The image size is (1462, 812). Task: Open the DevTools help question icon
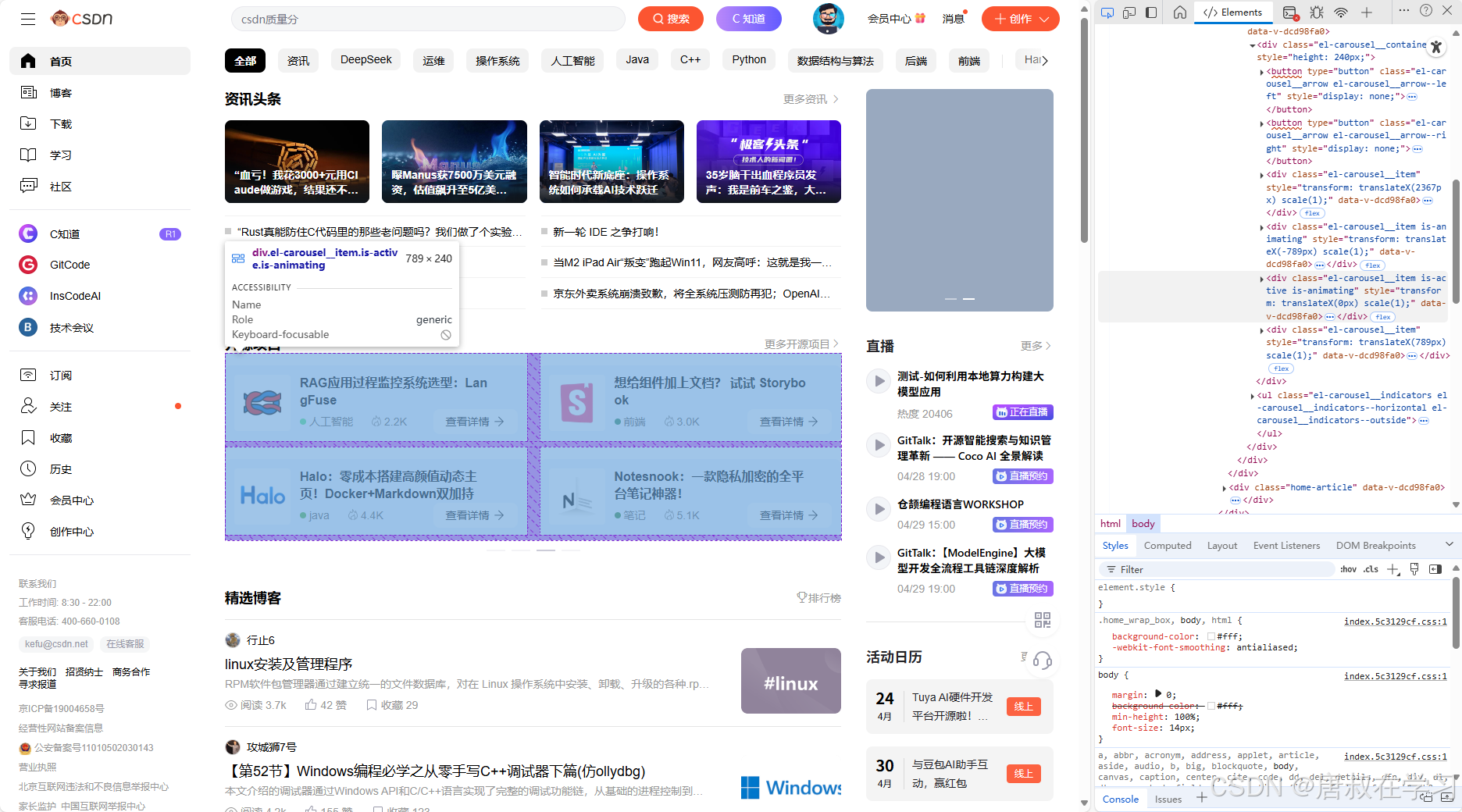coord(1426,11)
